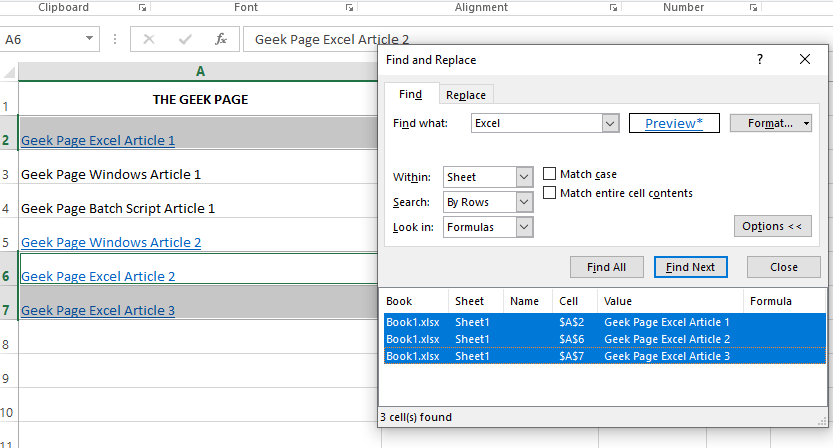Screen dimensions: 833x448
Task: Open the Font dialog launcher icon
Action: click(349, 8)
